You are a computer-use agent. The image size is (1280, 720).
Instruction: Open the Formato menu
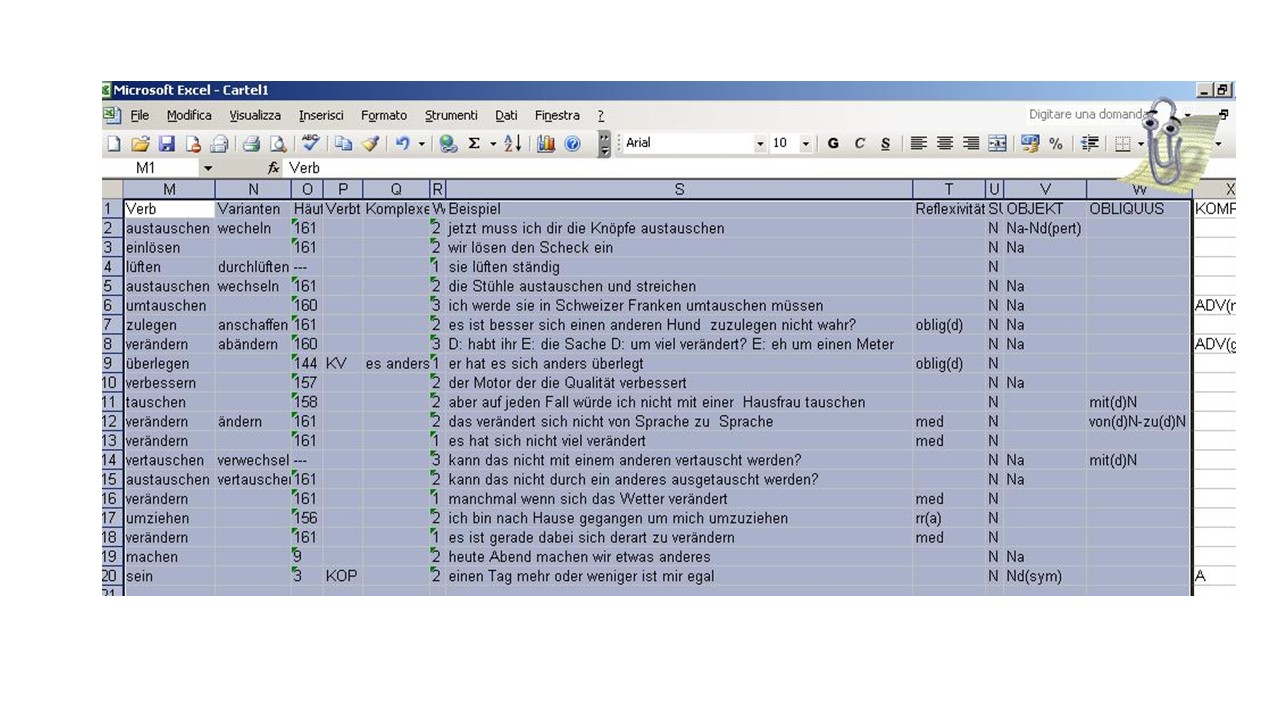384,116
